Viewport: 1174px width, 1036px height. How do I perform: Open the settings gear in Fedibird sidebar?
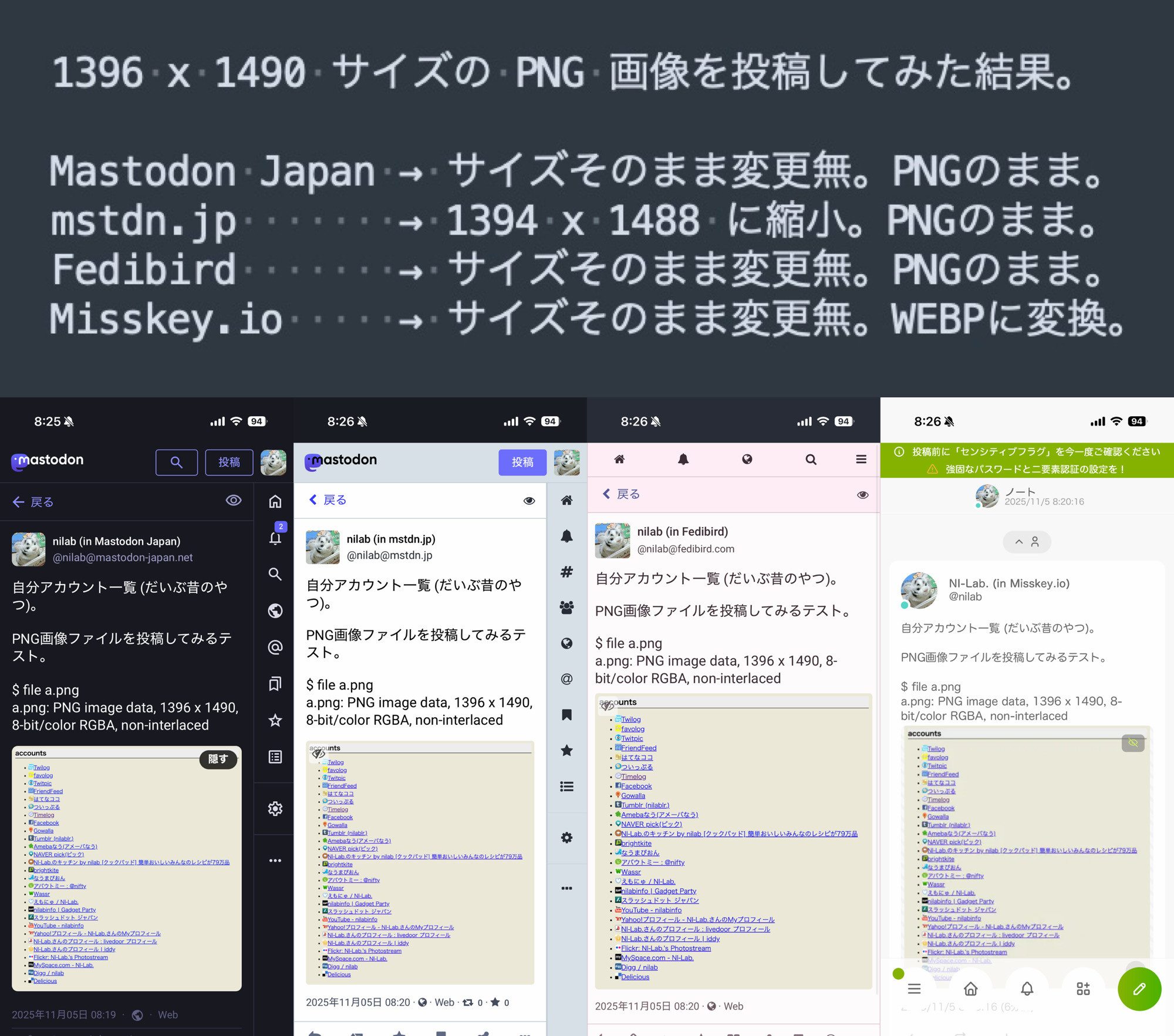tap(566, 838)
